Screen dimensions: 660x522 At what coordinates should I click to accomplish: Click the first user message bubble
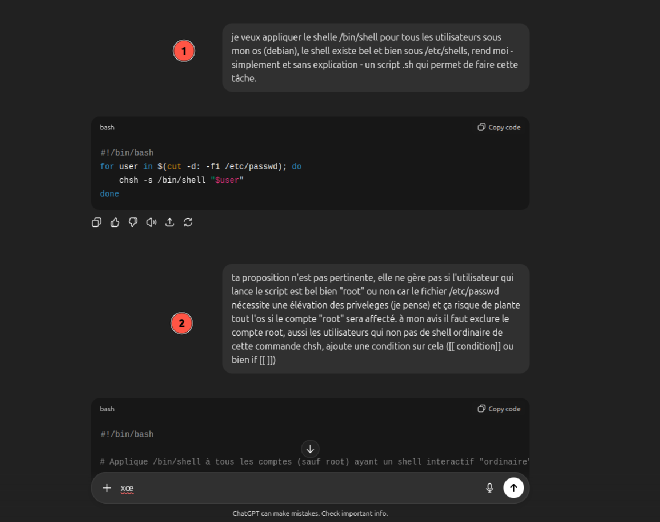(375, 57)
